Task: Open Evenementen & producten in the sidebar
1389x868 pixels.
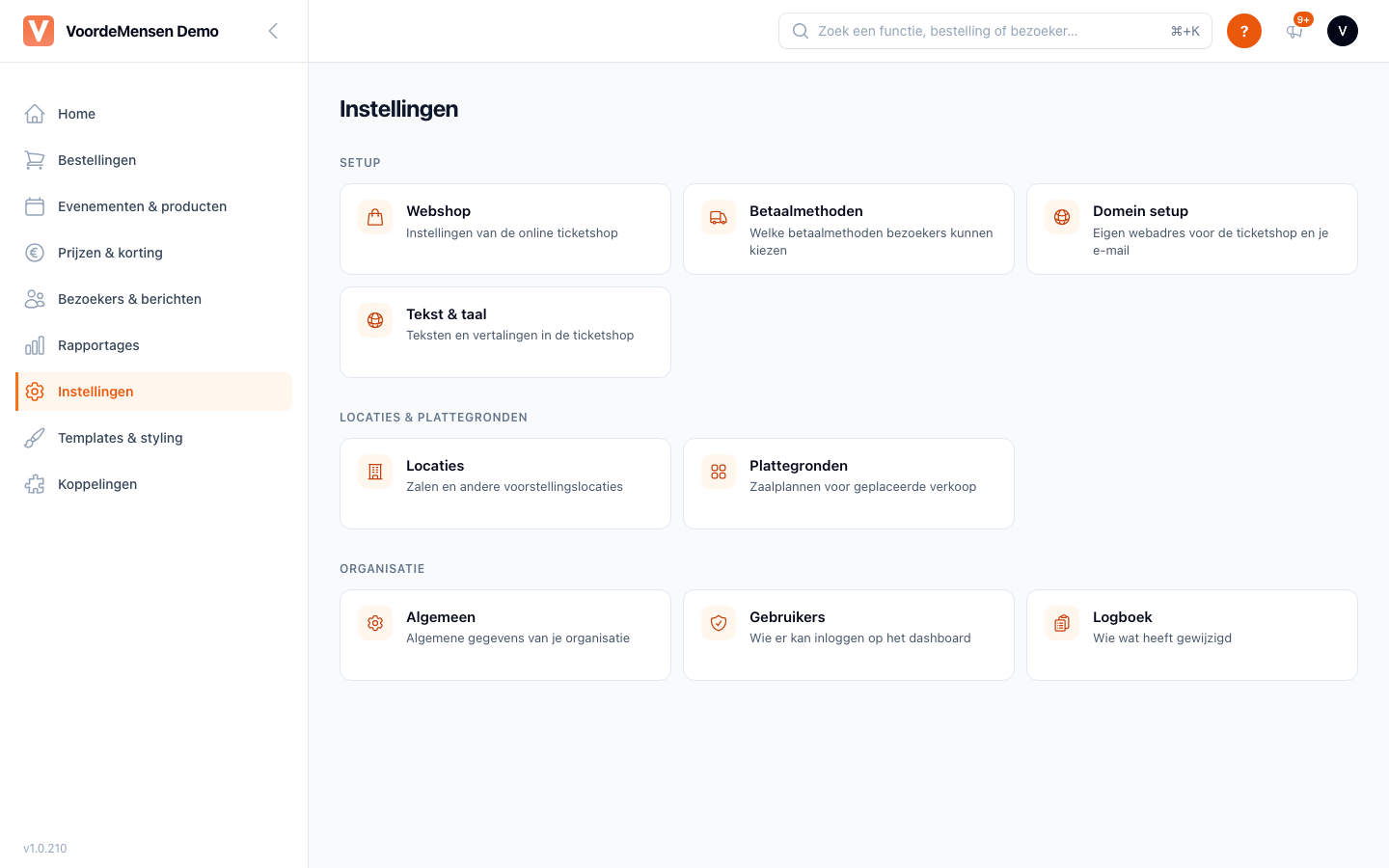Action: point(154,206)
